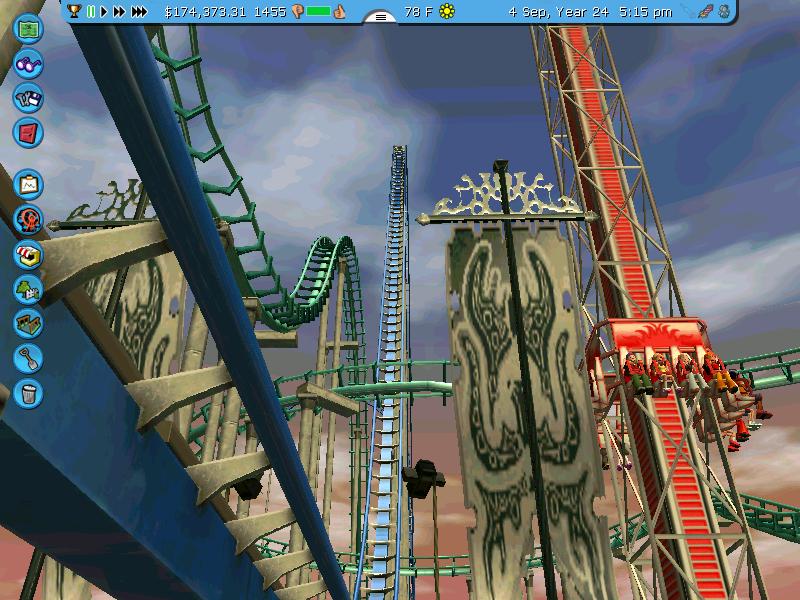Open finances by clicking $174,373.31
The height and width of the screenshot is (600, 800).
pyautogui.click(x=205, y=12)
